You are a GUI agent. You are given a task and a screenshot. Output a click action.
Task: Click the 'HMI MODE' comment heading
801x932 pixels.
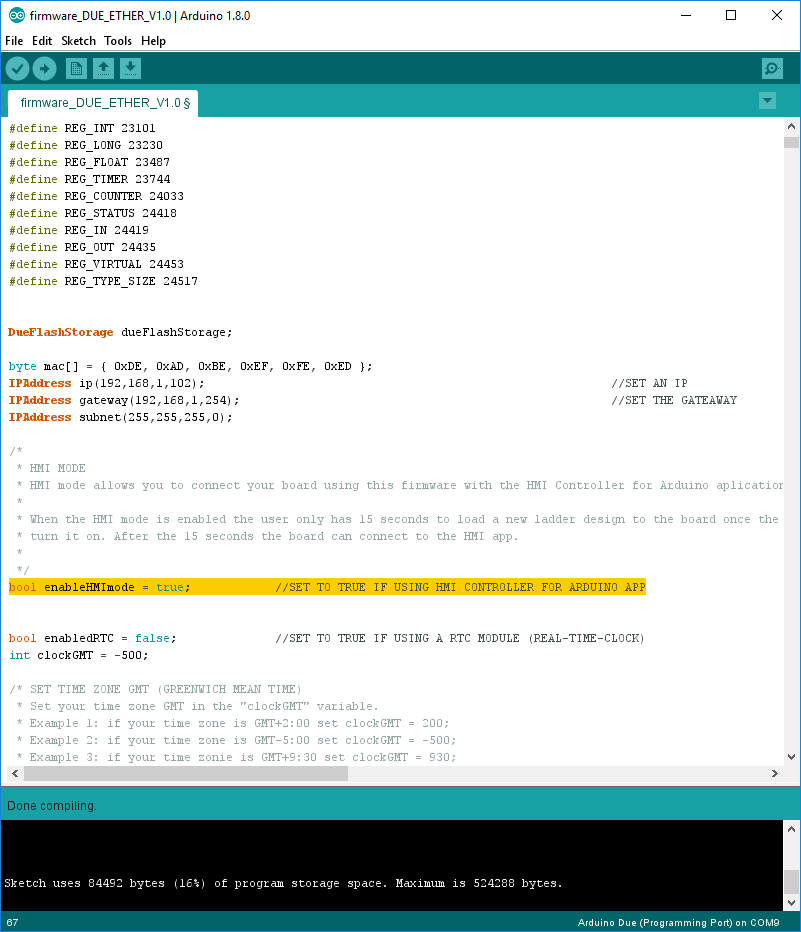(57, 468)
